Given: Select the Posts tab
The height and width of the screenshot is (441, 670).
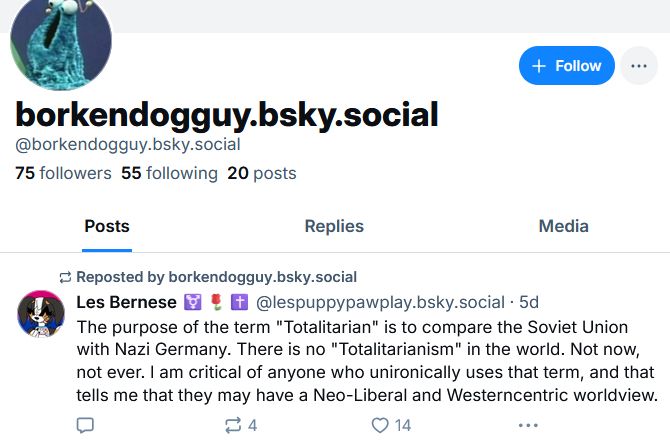Looking at the screenshot, I should coord(106,226).
